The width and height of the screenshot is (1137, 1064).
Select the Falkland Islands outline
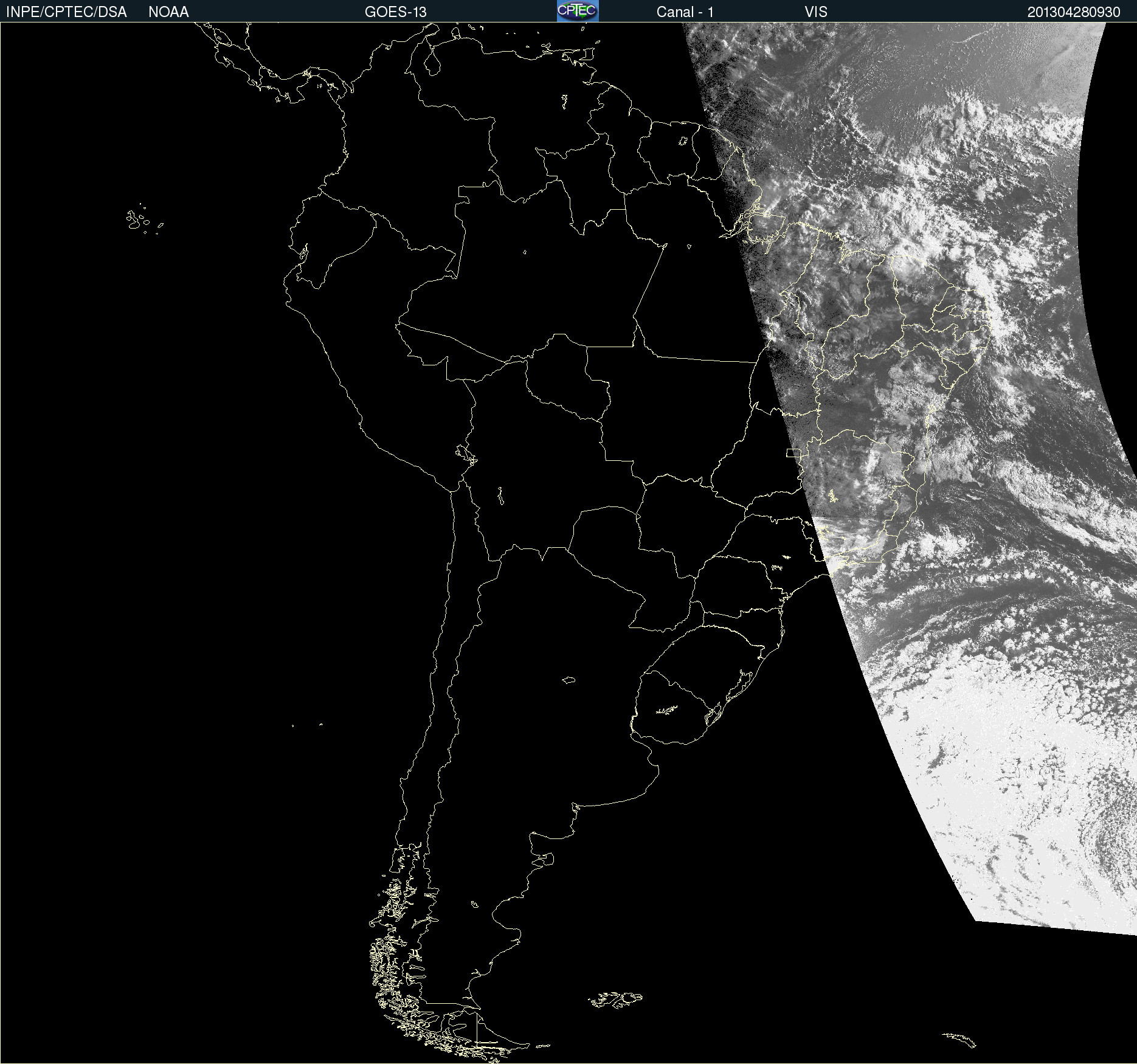[615, 1000]
